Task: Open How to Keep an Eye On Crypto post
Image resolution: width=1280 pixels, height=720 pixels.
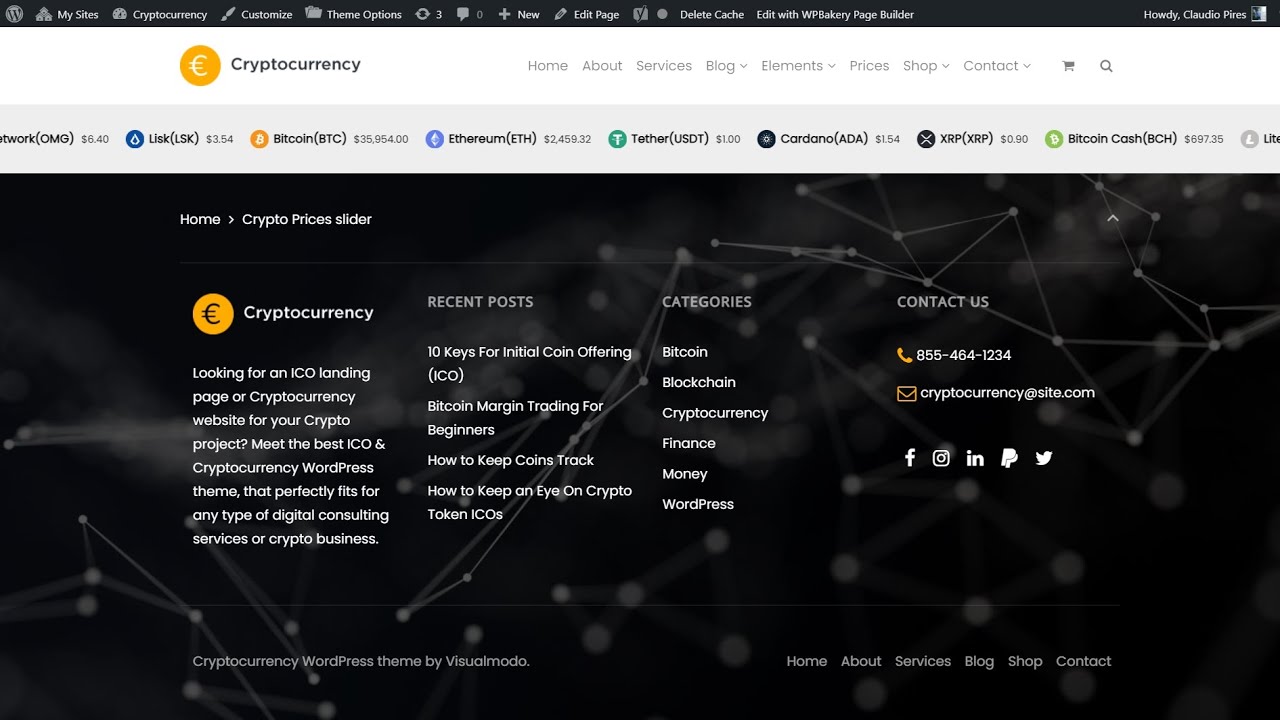Action: point(529,502)
